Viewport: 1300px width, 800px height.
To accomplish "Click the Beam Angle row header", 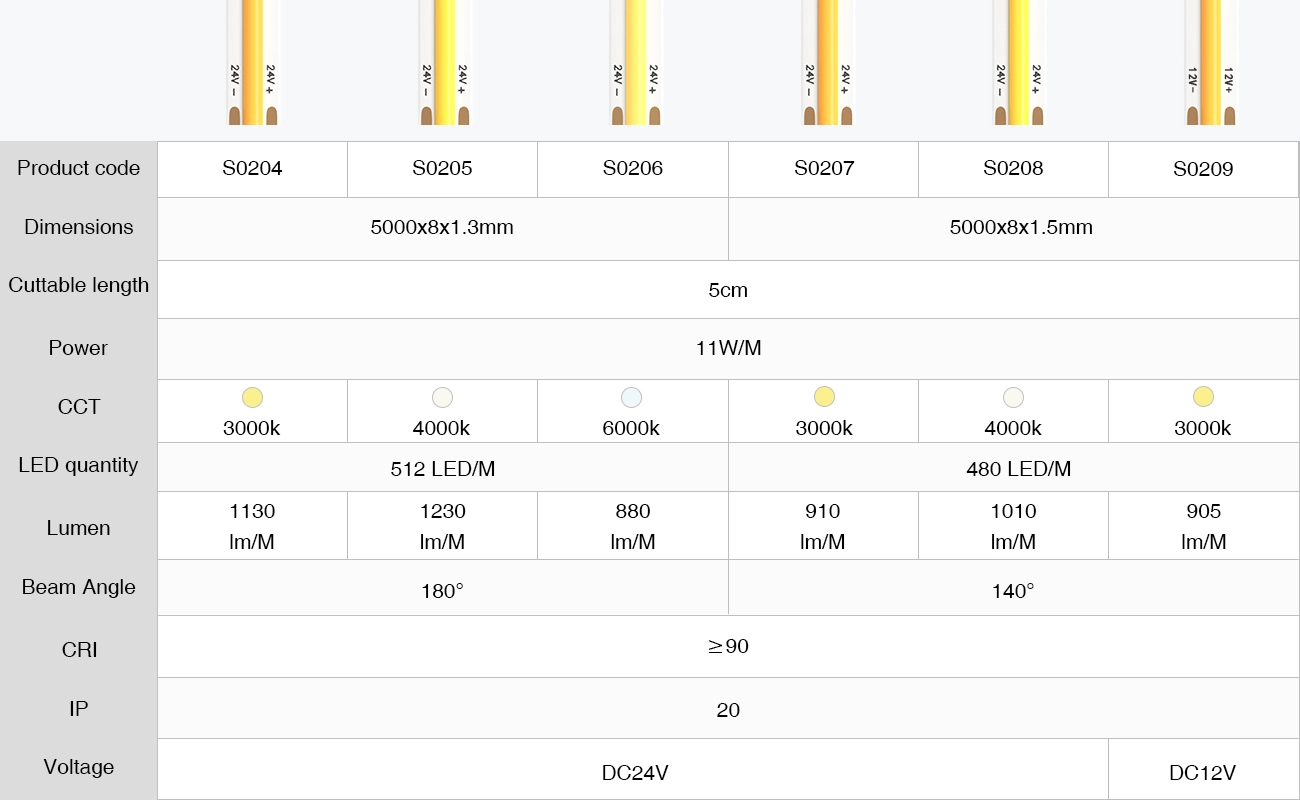I will pyautogui.click(x=78, y=587).
